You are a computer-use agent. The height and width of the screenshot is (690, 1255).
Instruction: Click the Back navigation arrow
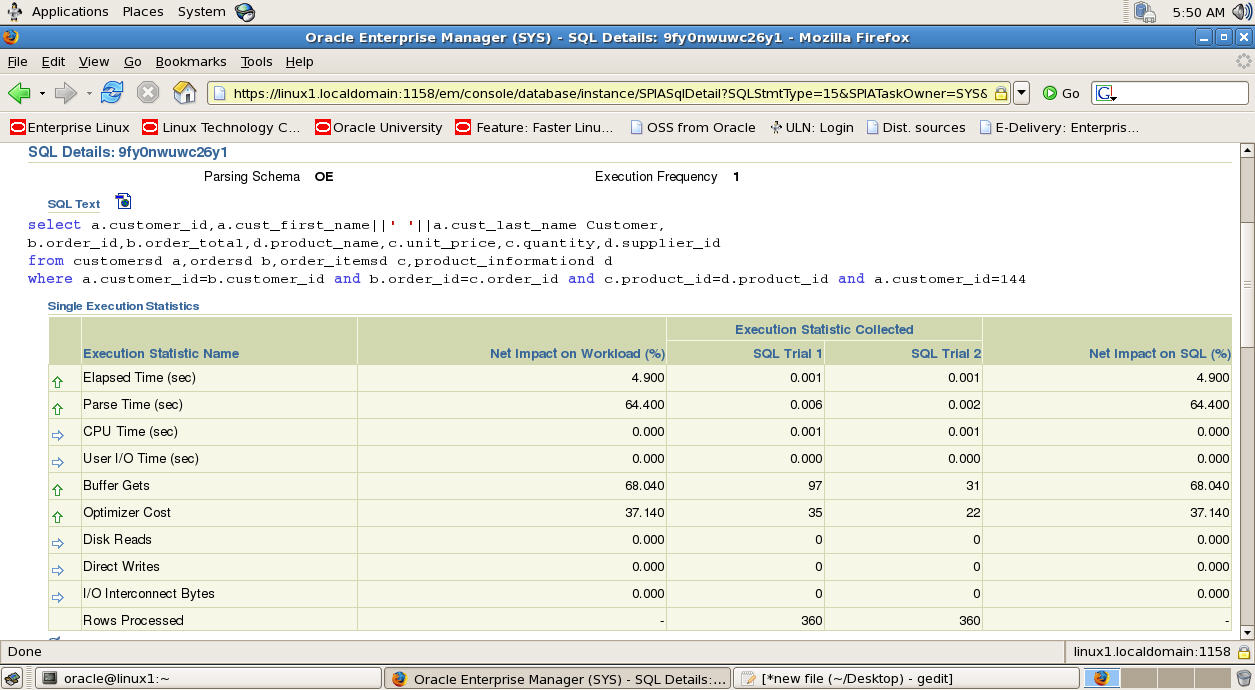tap(20, 92)
